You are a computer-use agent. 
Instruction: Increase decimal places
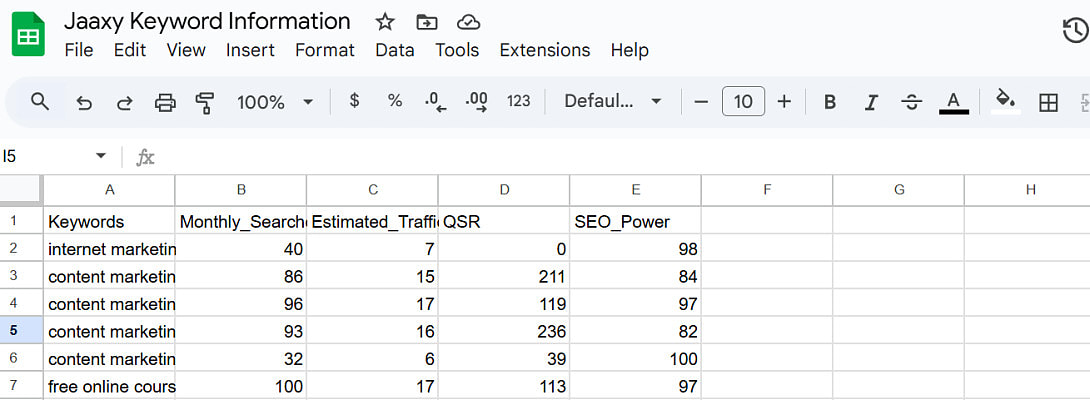(x=476, y=102)
